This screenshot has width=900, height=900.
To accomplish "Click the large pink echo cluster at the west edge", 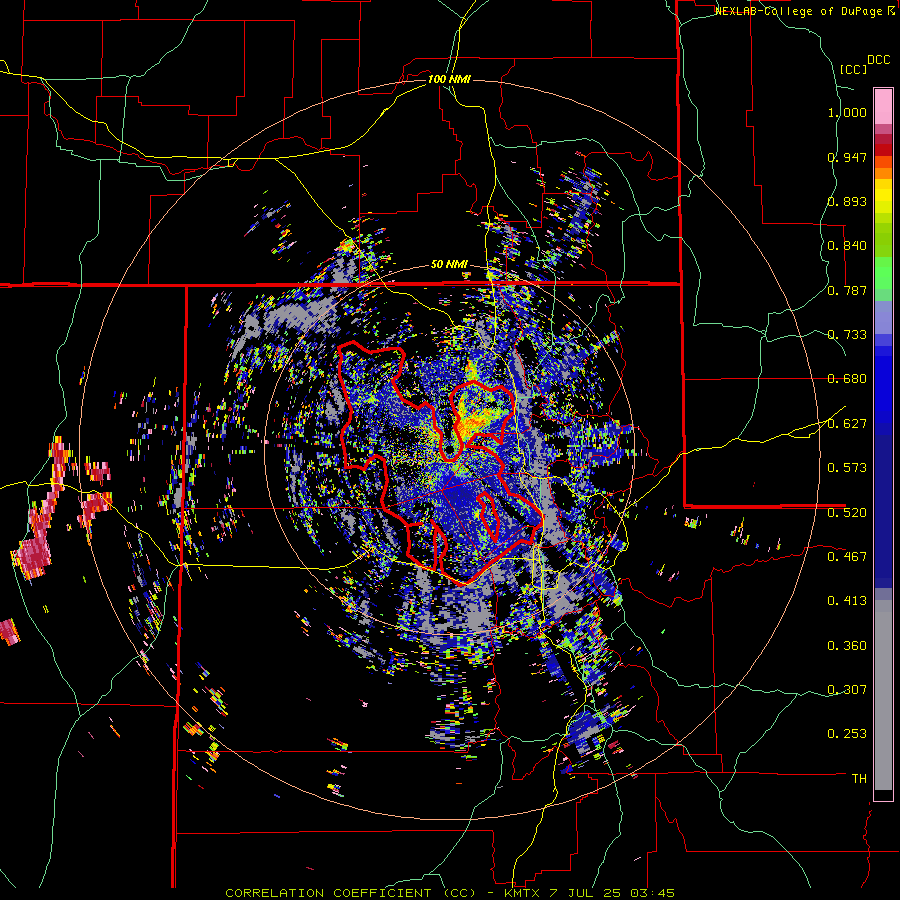I will pos(33,557).
